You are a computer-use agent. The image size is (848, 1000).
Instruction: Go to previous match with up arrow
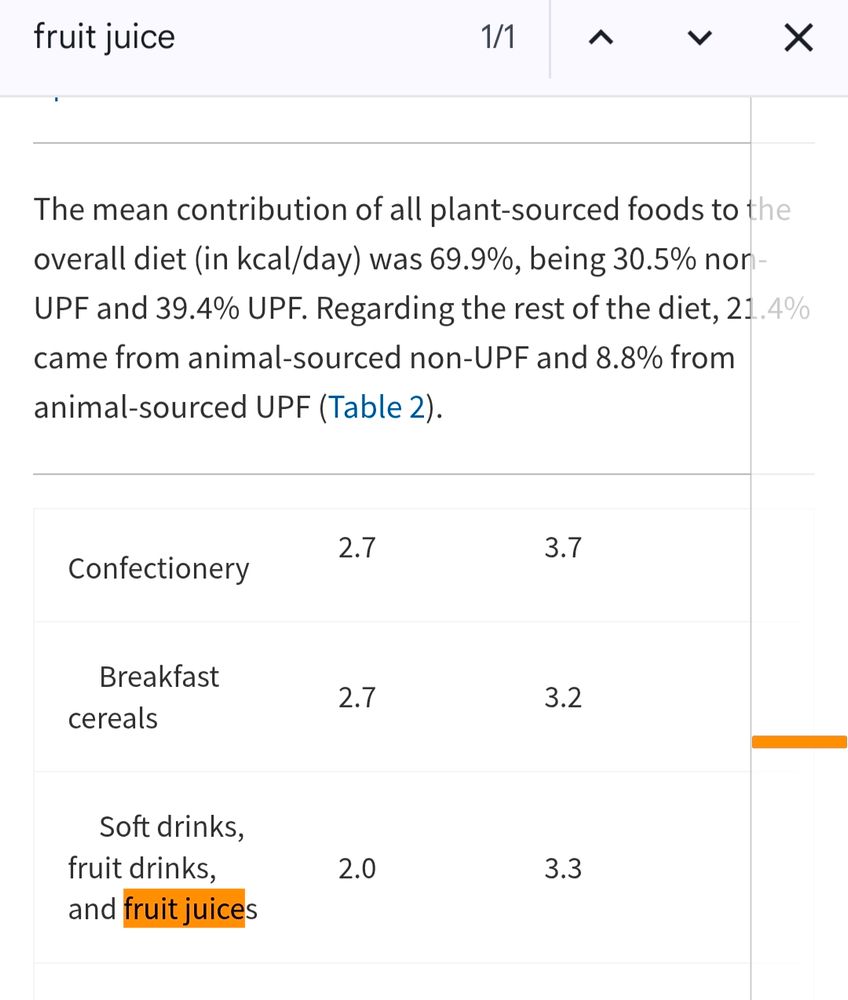pyautogui.click(x=600, y=39)
